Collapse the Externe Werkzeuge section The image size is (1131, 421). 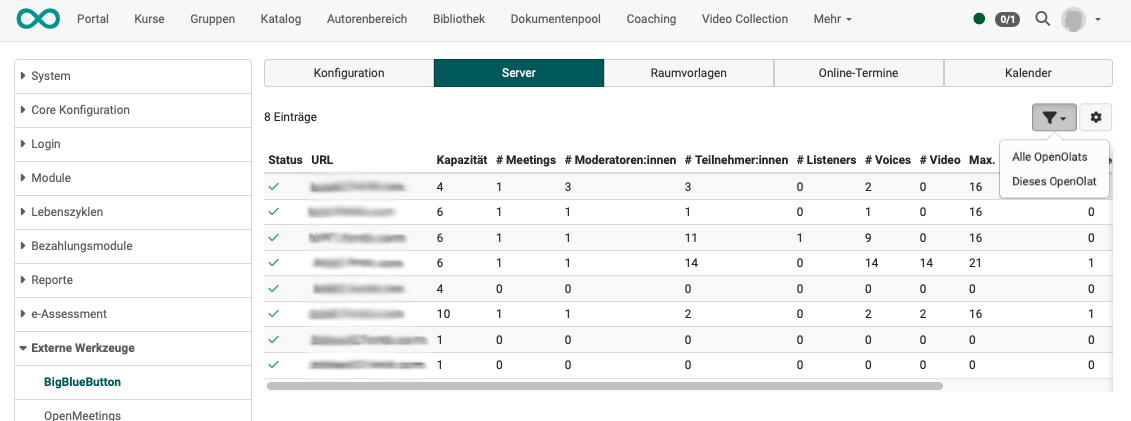click(82, 348)
